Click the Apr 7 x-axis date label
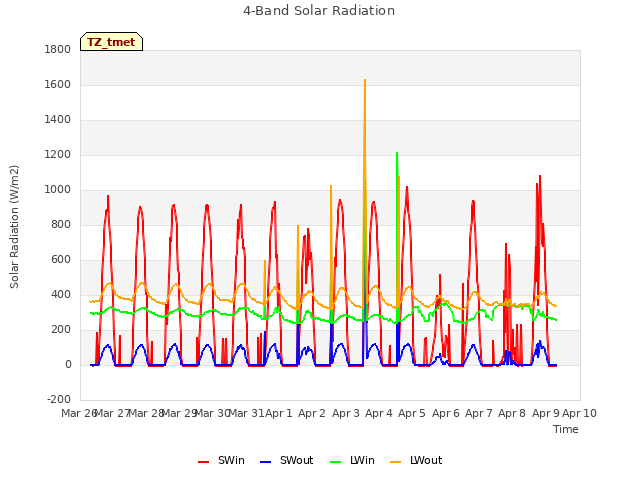The height and width of the screenshot is (480, 640). [479, 413]
